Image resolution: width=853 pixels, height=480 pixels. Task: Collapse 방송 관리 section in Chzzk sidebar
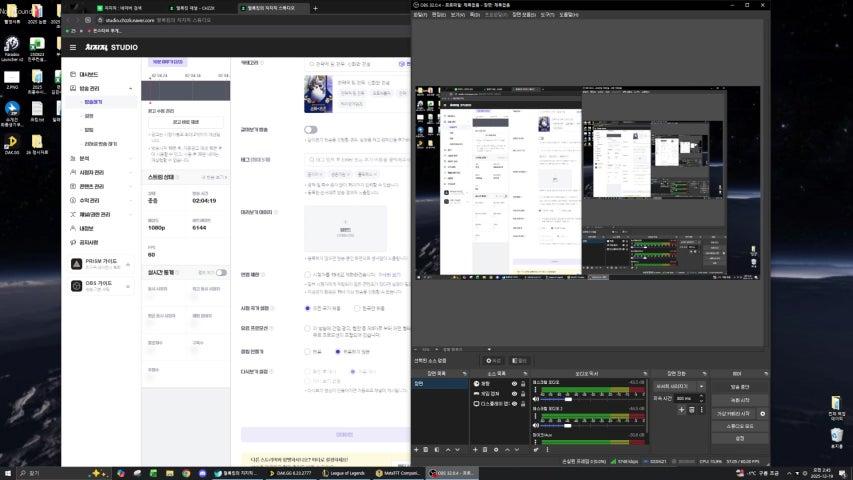131,88
